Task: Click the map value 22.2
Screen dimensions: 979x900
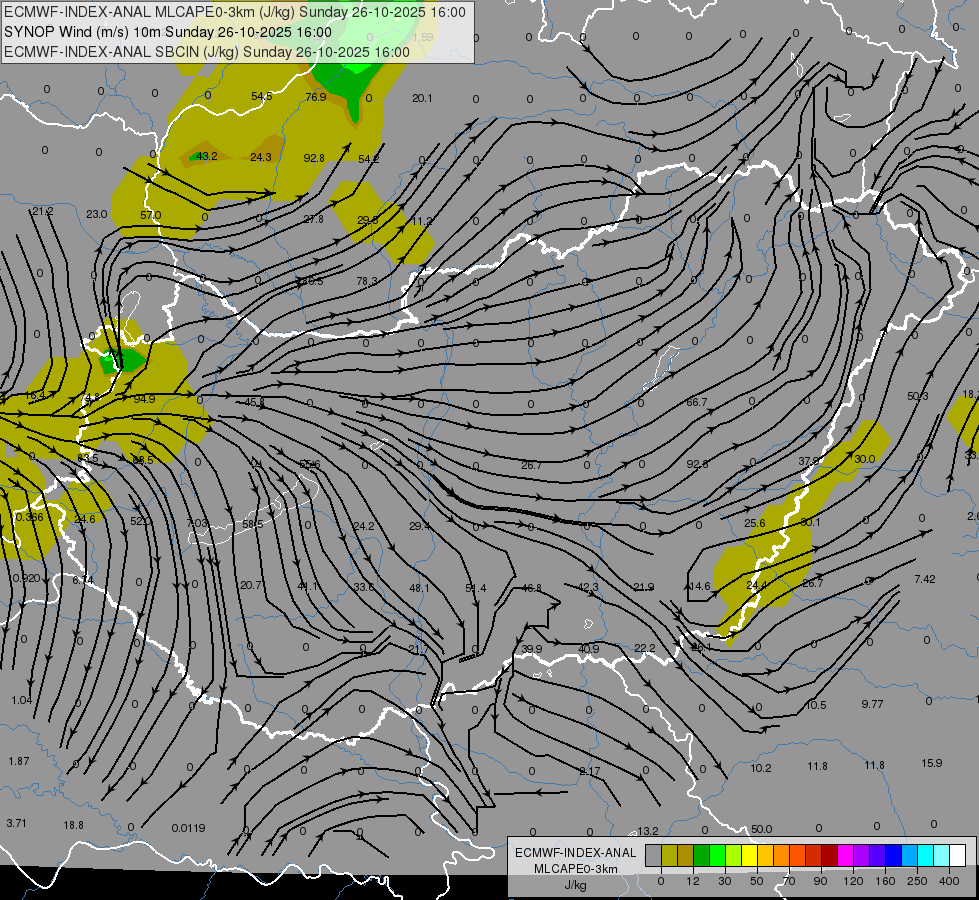Action: coord(644,648)
